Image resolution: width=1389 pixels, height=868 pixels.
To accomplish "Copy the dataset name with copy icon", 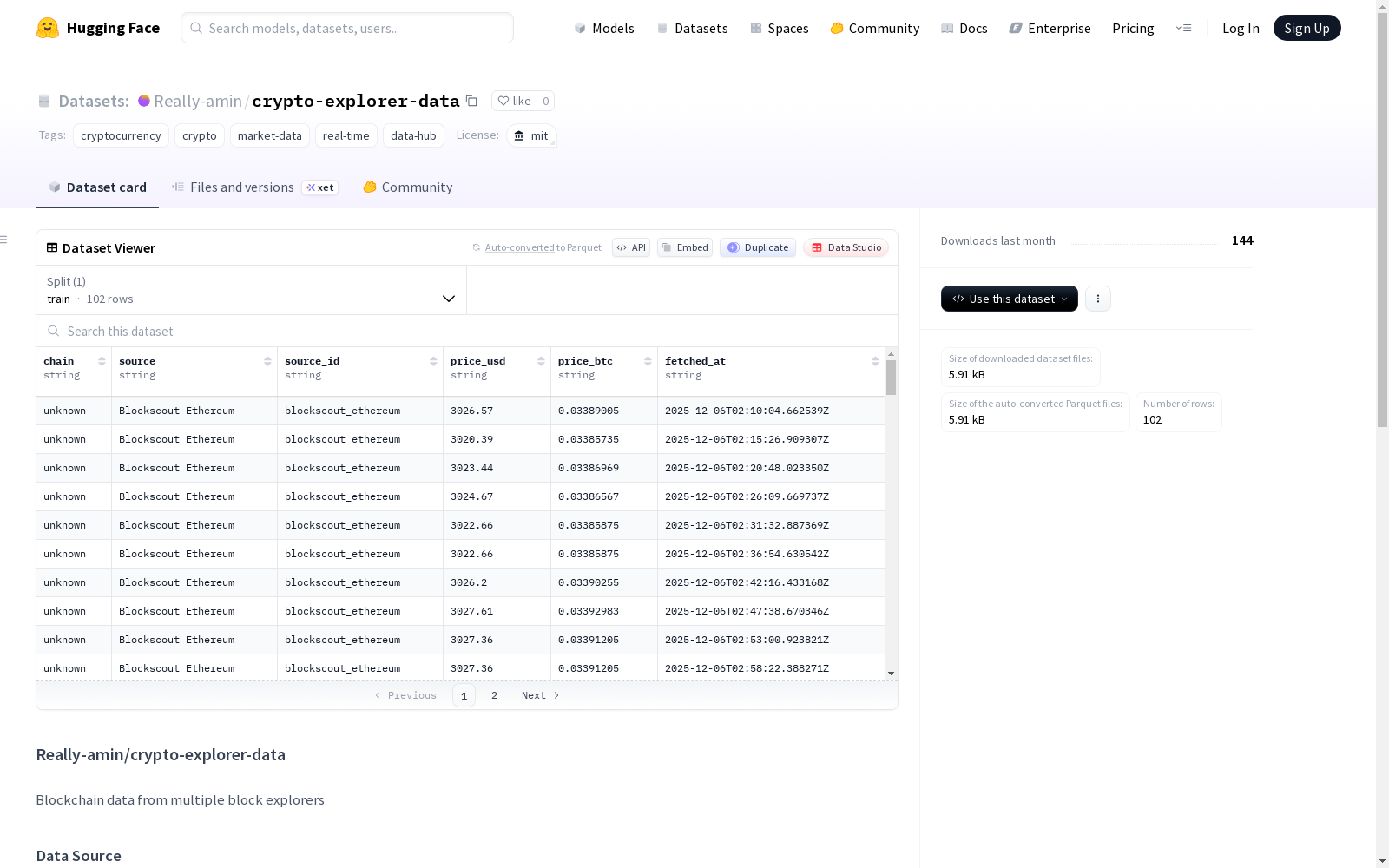I will tap(471, 101).
